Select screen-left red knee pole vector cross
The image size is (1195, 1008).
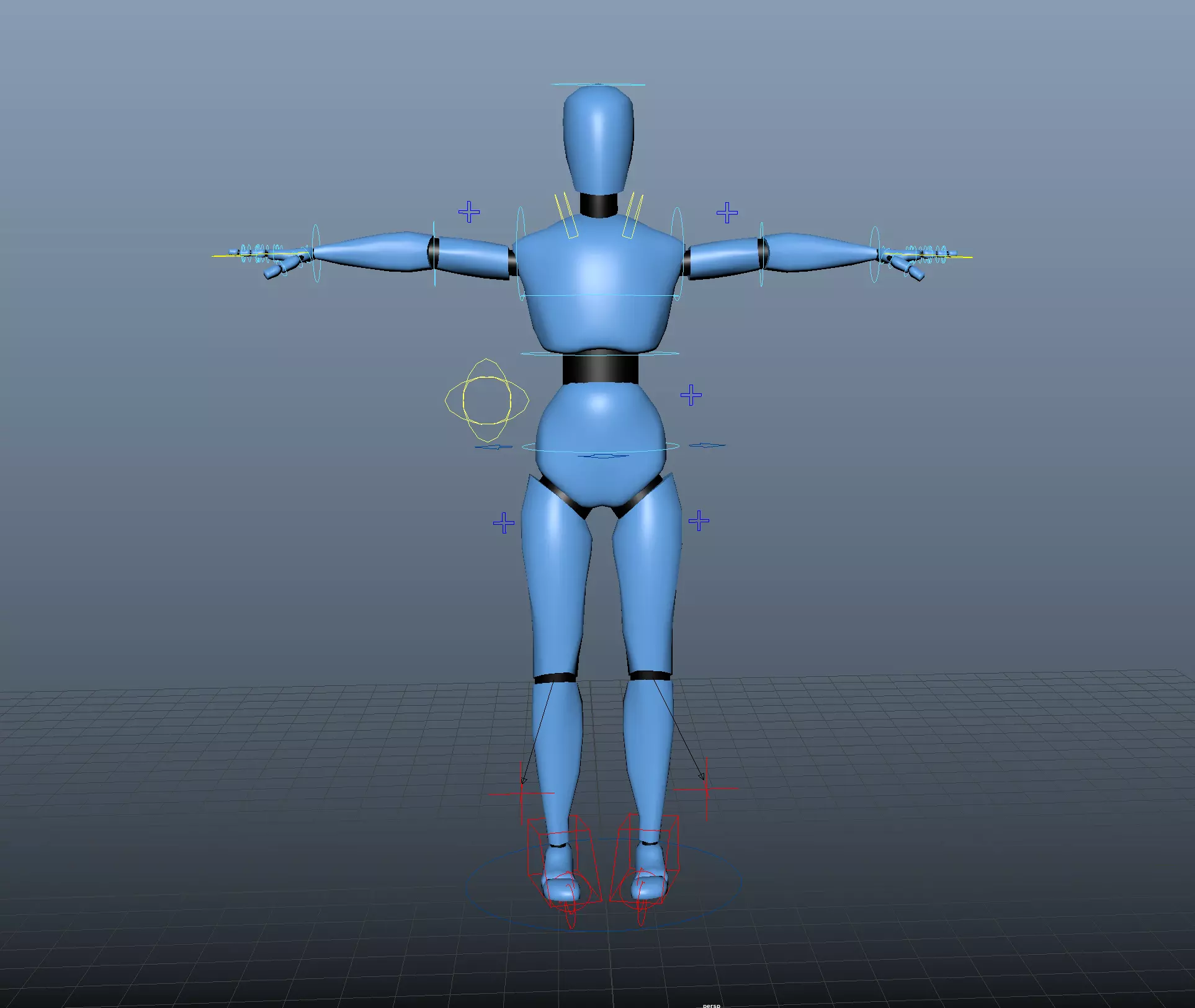click(x=522, y=793)
